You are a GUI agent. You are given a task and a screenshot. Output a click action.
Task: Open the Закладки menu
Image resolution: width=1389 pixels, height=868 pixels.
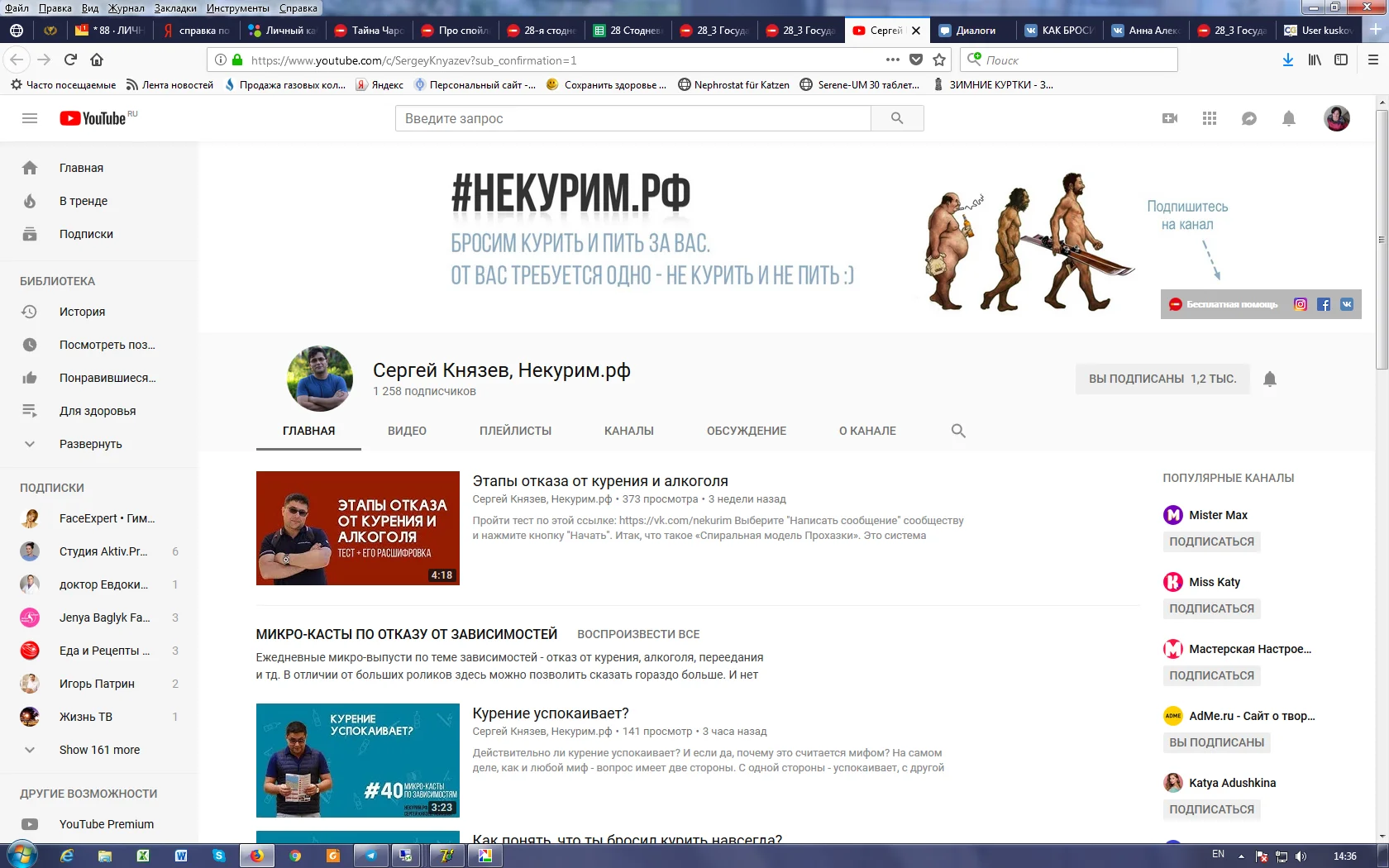click(x=175, y=8)
